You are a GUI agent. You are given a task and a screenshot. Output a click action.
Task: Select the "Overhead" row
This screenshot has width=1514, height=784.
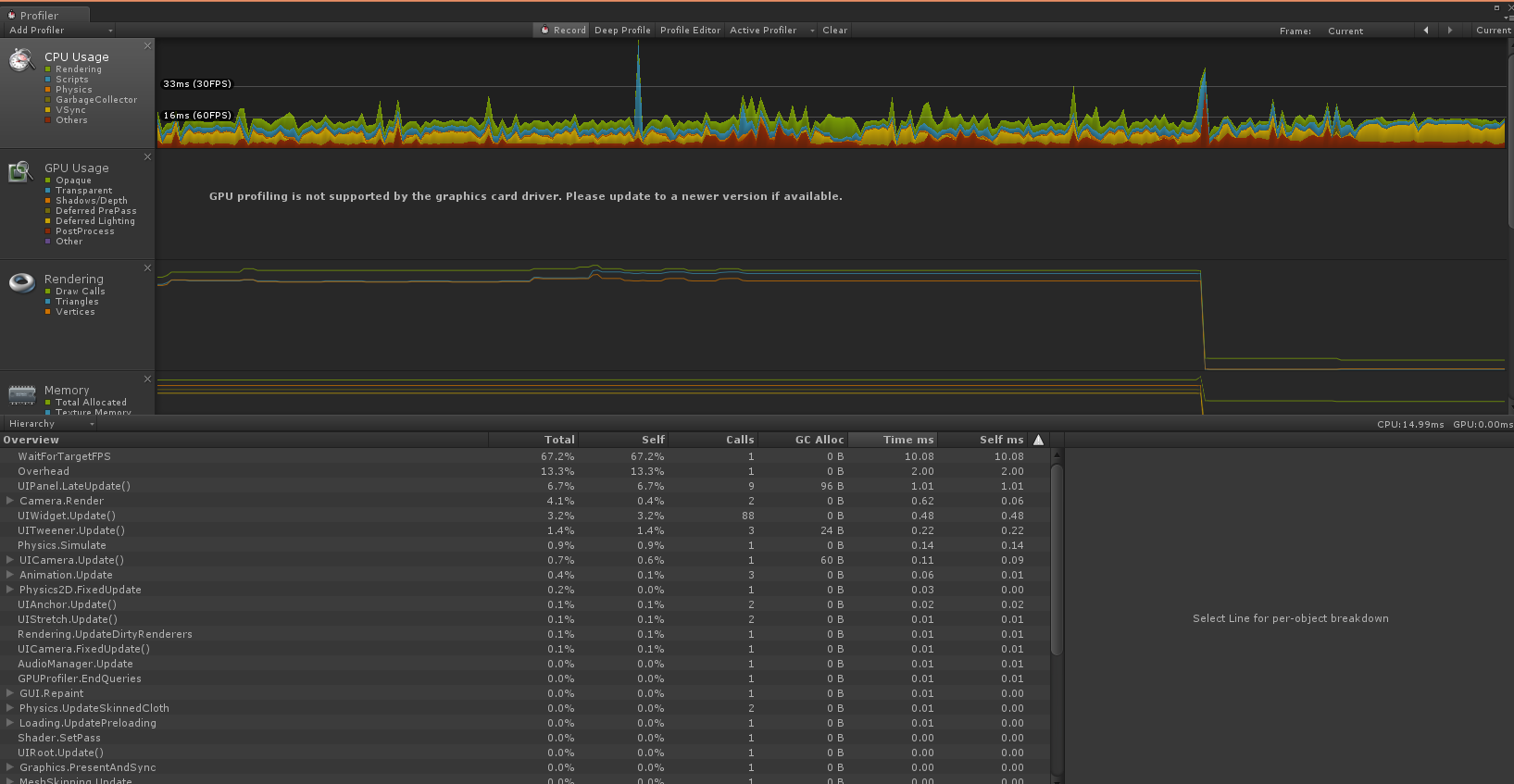[525, 471]
